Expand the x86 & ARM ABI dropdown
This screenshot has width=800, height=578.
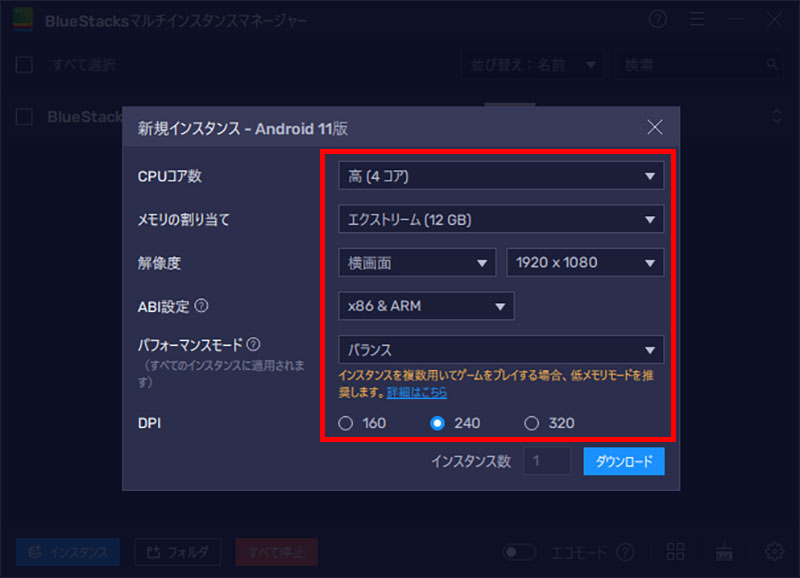(x=426, y=306)
